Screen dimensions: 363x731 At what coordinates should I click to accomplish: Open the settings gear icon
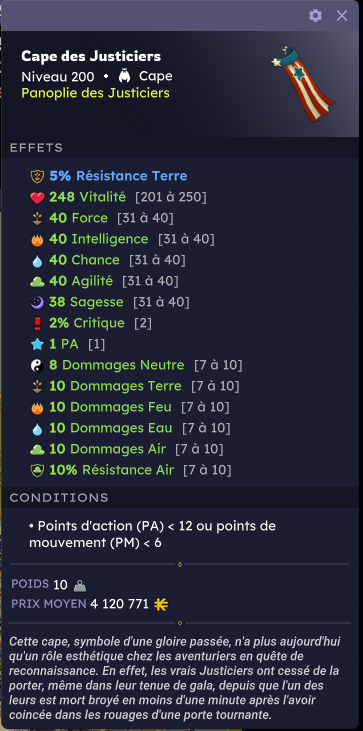click(315, 16)
